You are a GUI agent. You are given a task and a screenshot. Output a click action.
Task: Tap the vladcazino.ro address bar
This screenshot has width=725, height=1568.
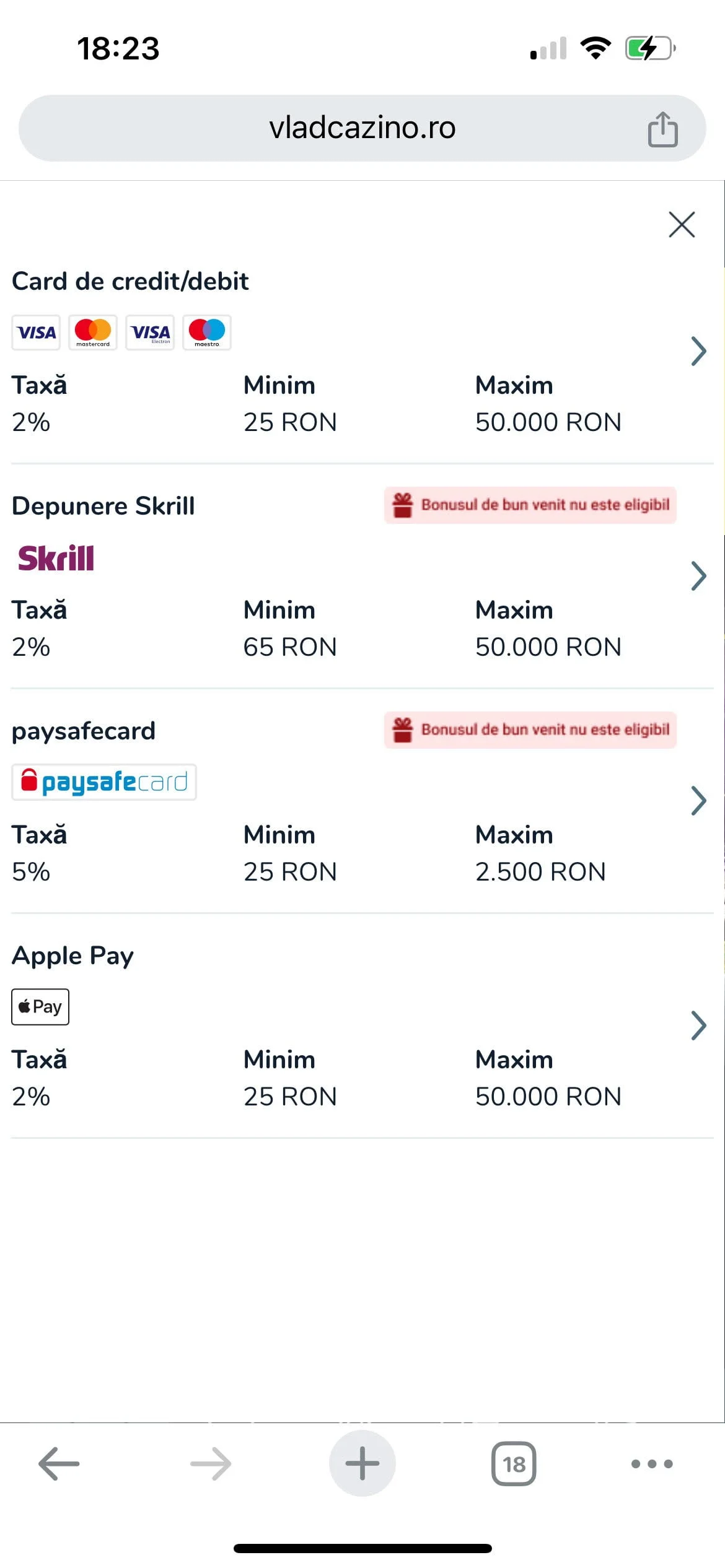click(362, 128)
